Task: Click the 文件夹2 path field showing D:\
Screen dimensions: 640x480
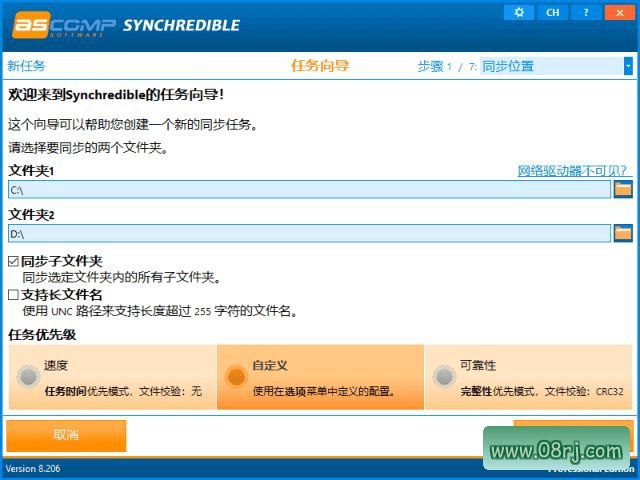Action: click(x=309, y=233)
